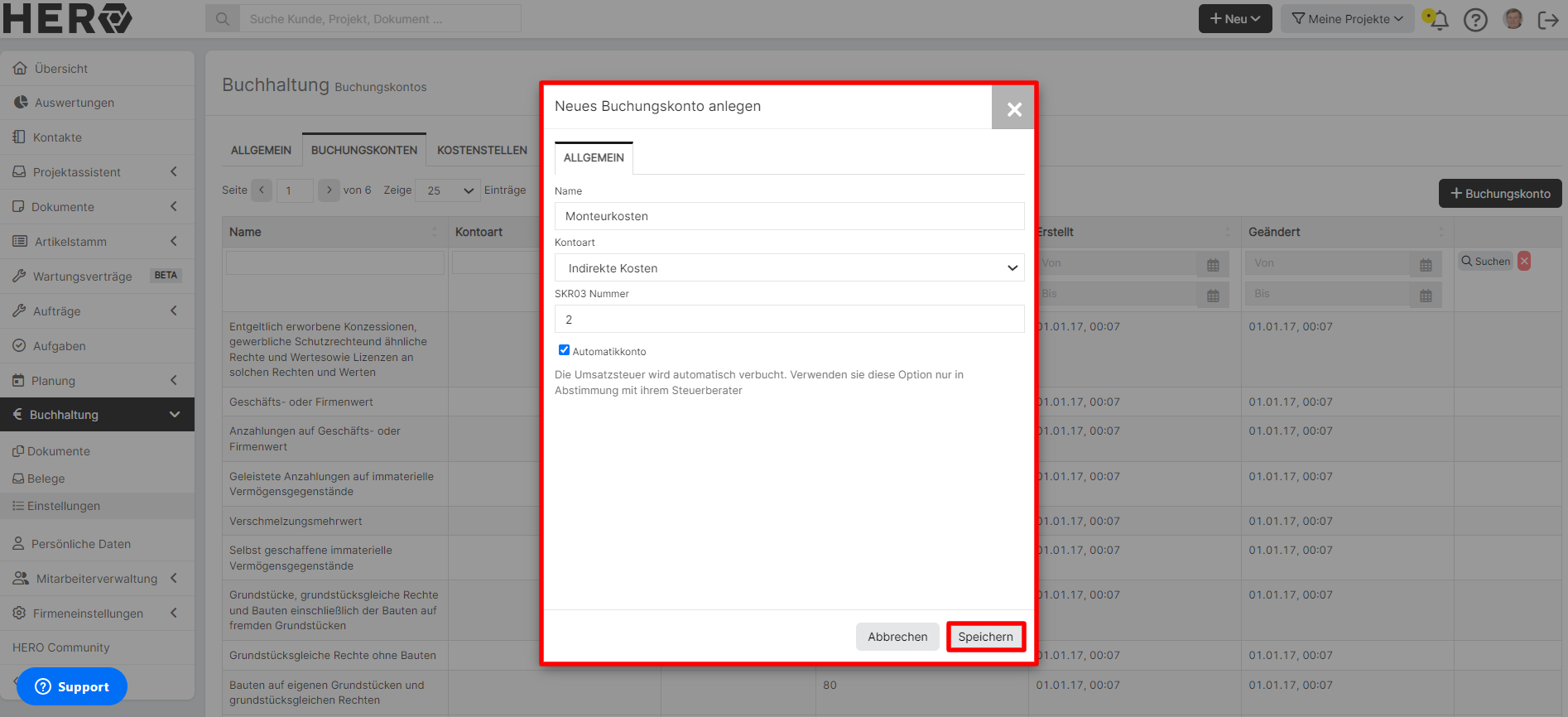
Task: Switch to the ALLGEMEIN page tab
Action: click(261, 150)
